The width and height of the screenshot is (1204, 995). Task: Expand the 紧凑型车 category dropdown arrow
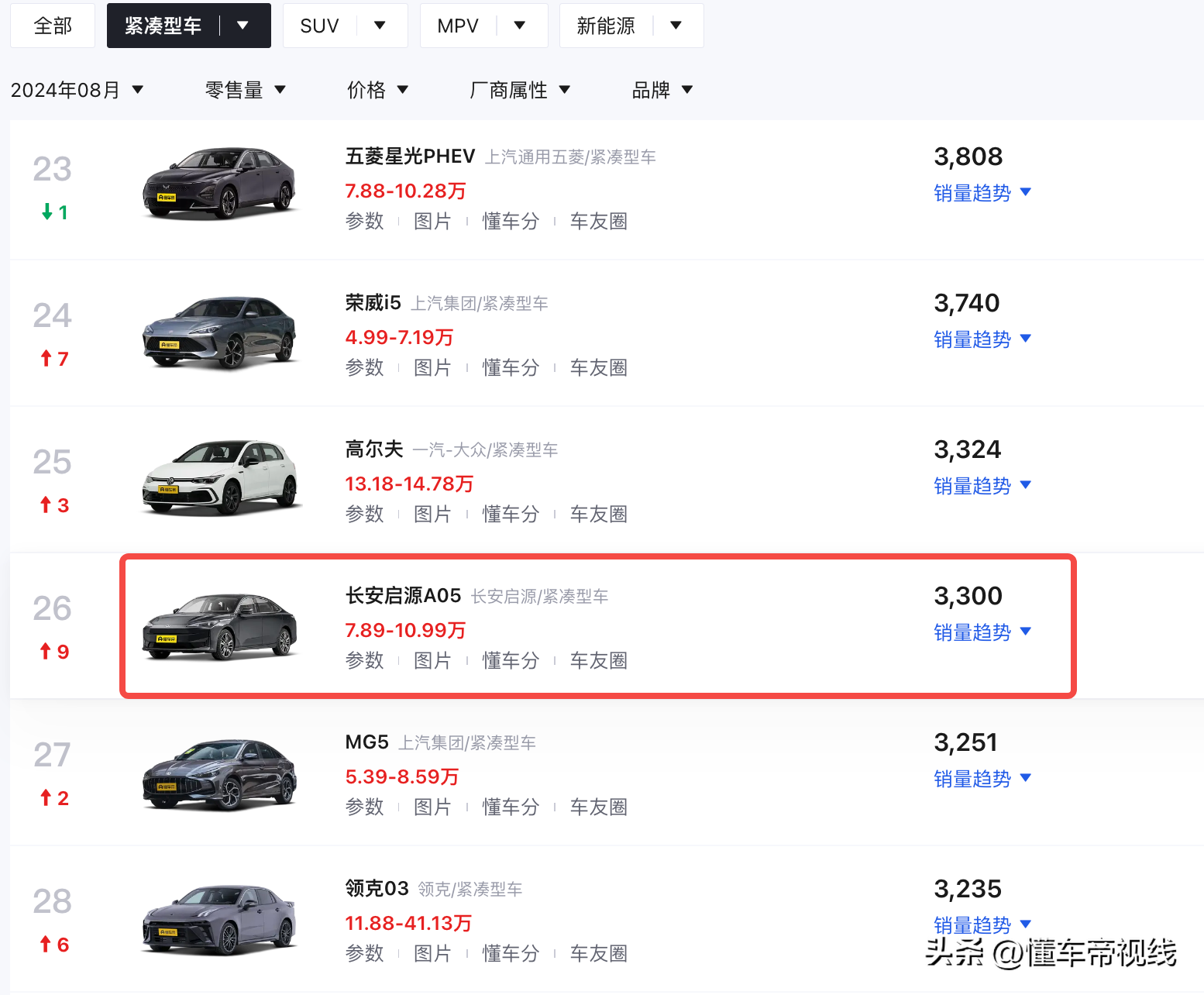[x=243, y=25]
